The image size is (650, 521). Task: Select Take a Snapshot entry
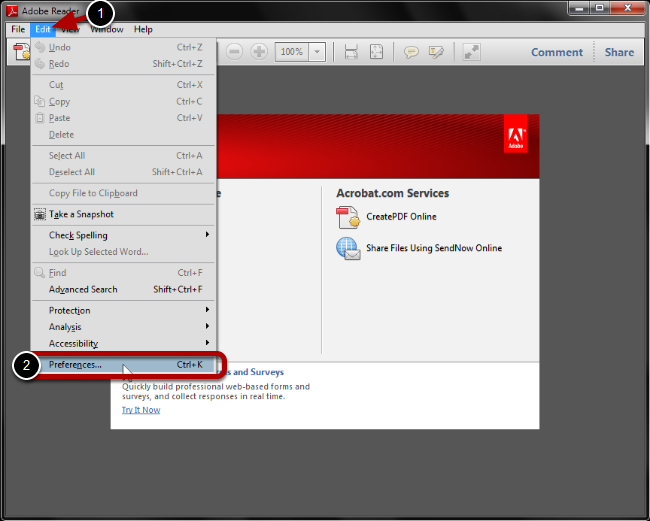tap(124, 214)
